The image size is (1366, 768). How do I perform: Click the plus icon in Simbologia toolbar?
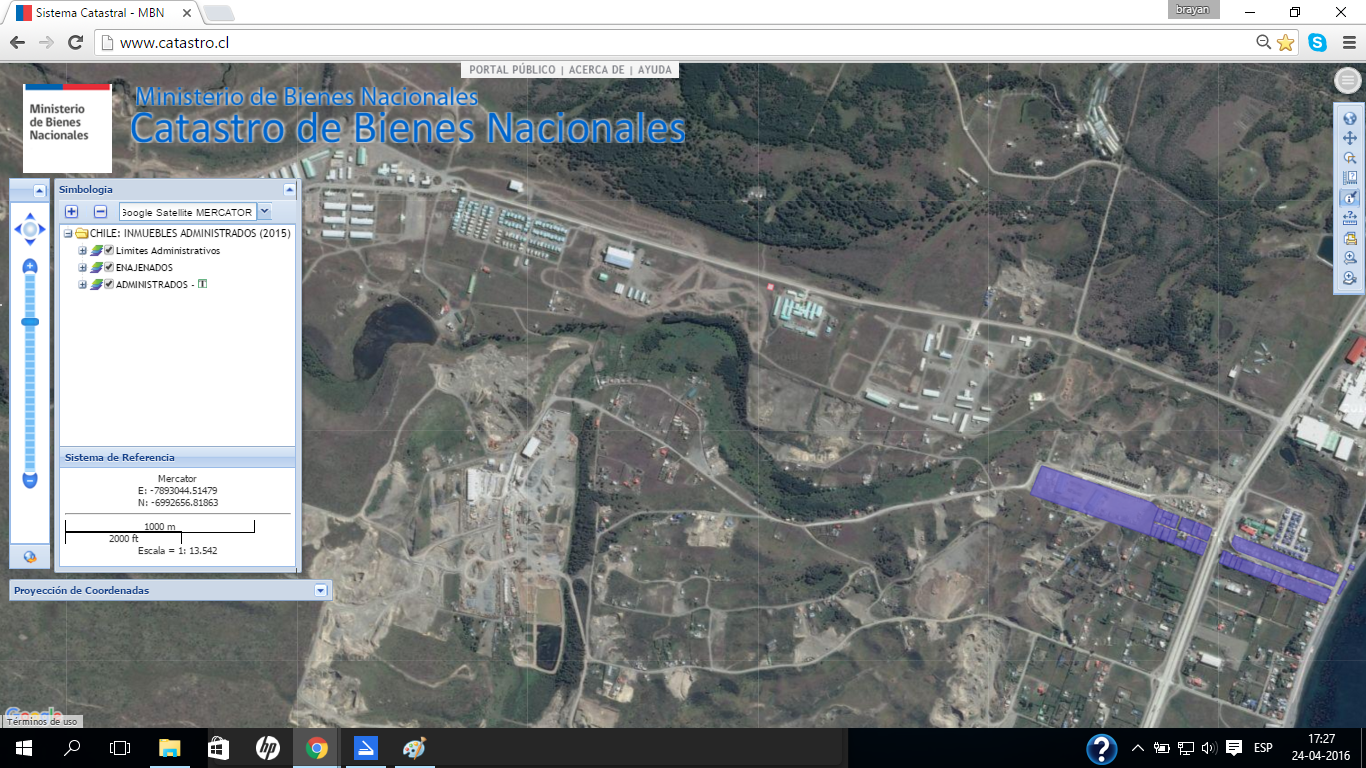tap(72, 211)
